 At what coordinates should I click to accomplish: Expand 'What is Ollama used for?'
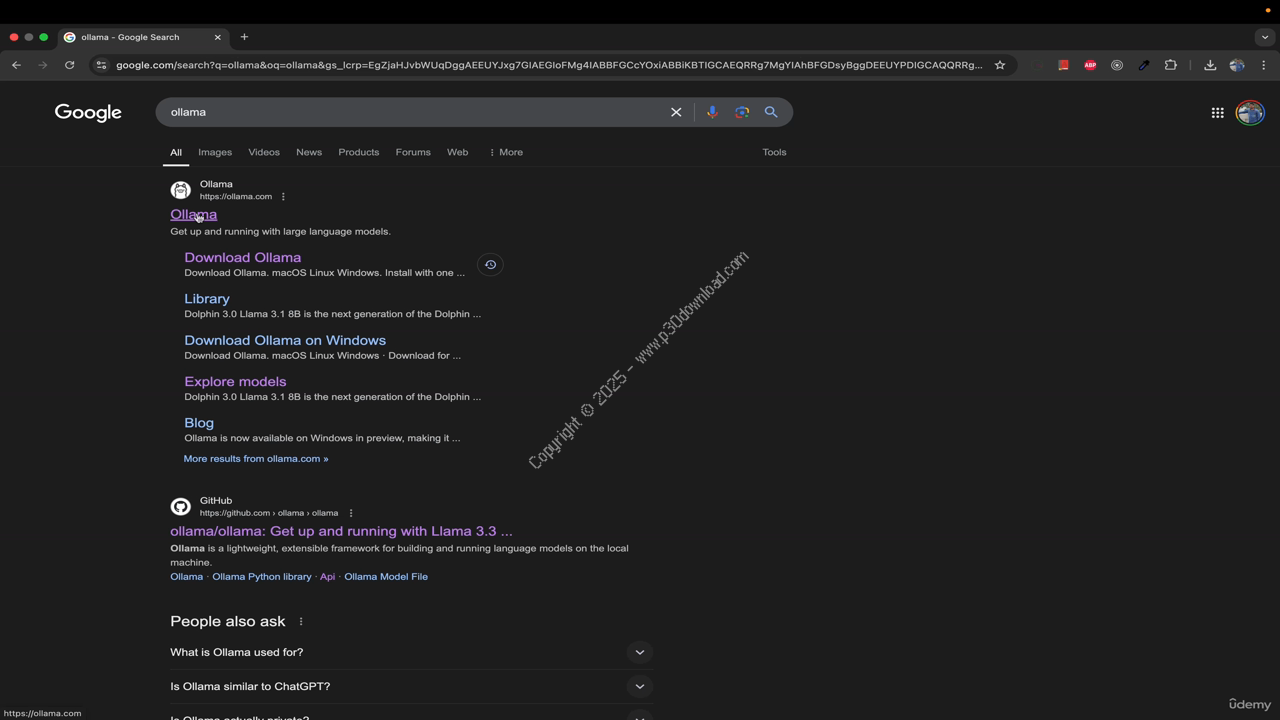pyautogui.click(x=411, y=652)
